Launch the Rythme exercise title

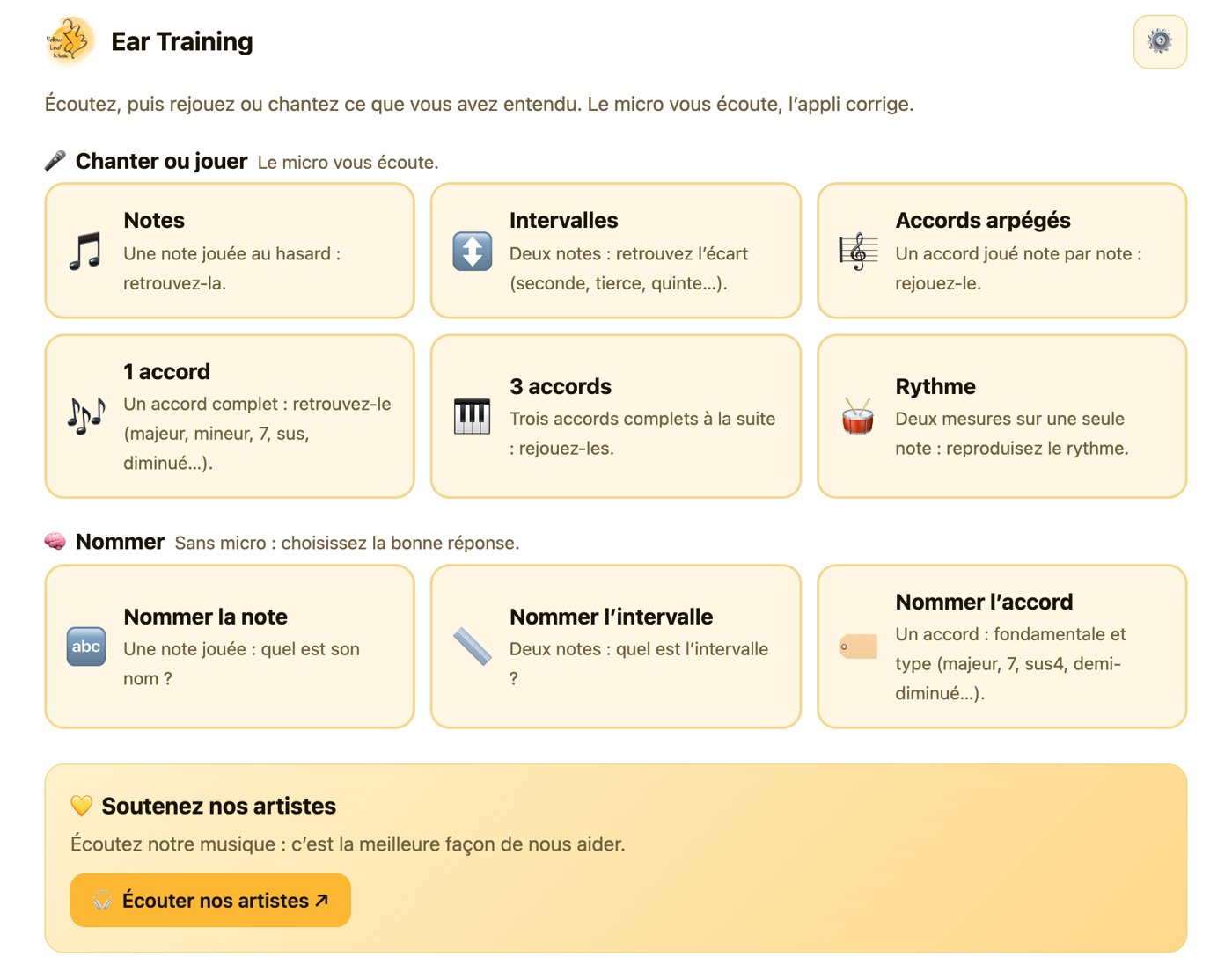click(935, 386)
